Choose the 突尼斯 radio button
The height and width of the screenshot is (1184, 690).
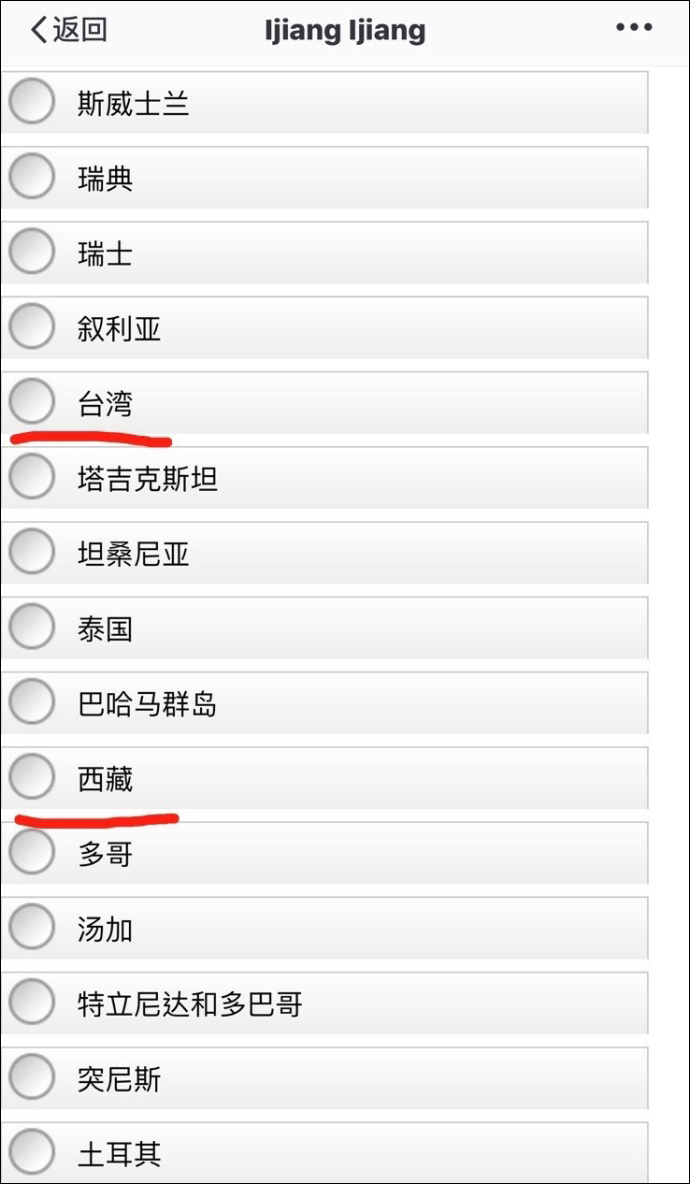pos(32,1077)
